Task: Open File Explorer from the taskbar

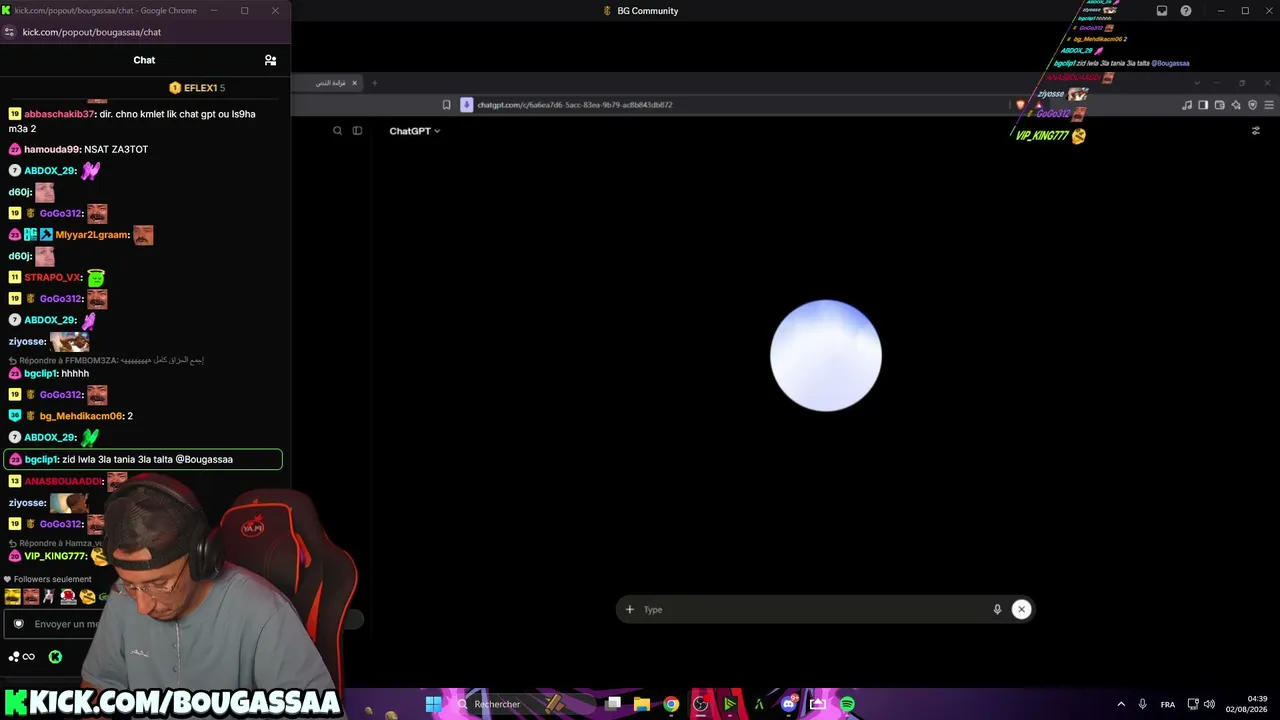Action: [x=642, y=704]
